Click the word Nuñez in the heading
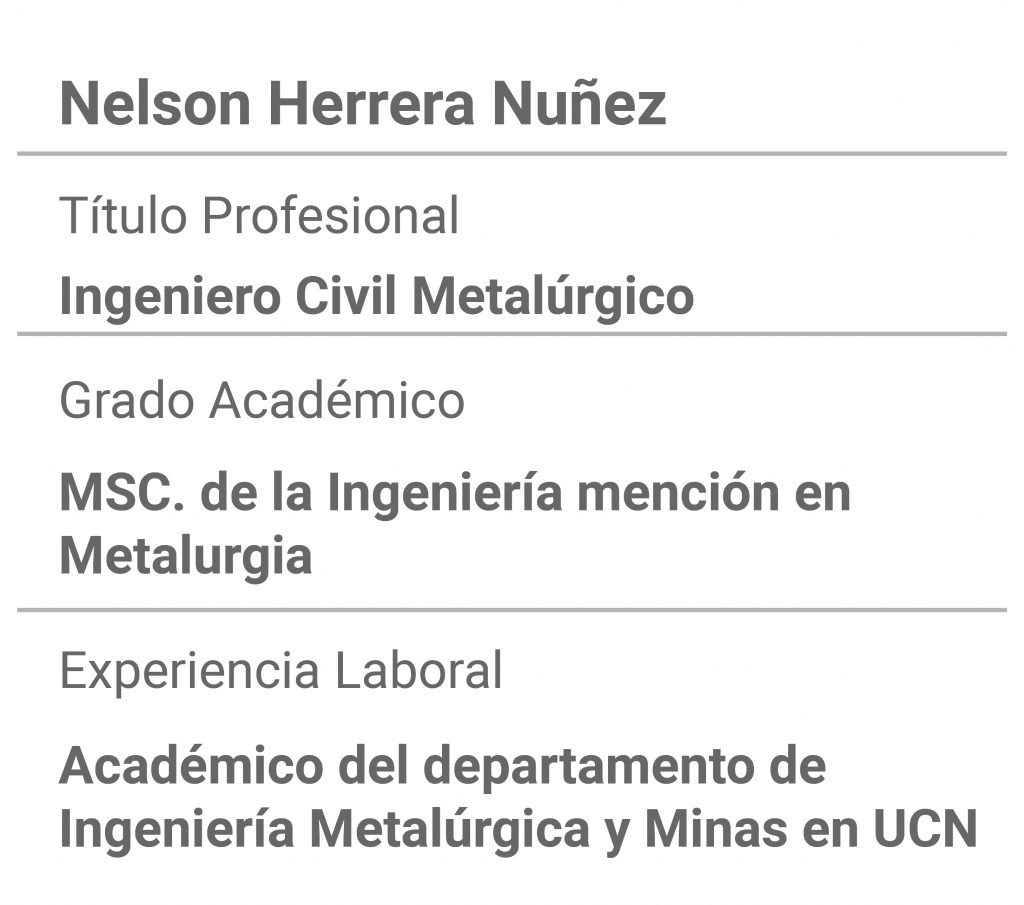The width and height of the screenshot is (1024, 905). click(x=579, y=103)
